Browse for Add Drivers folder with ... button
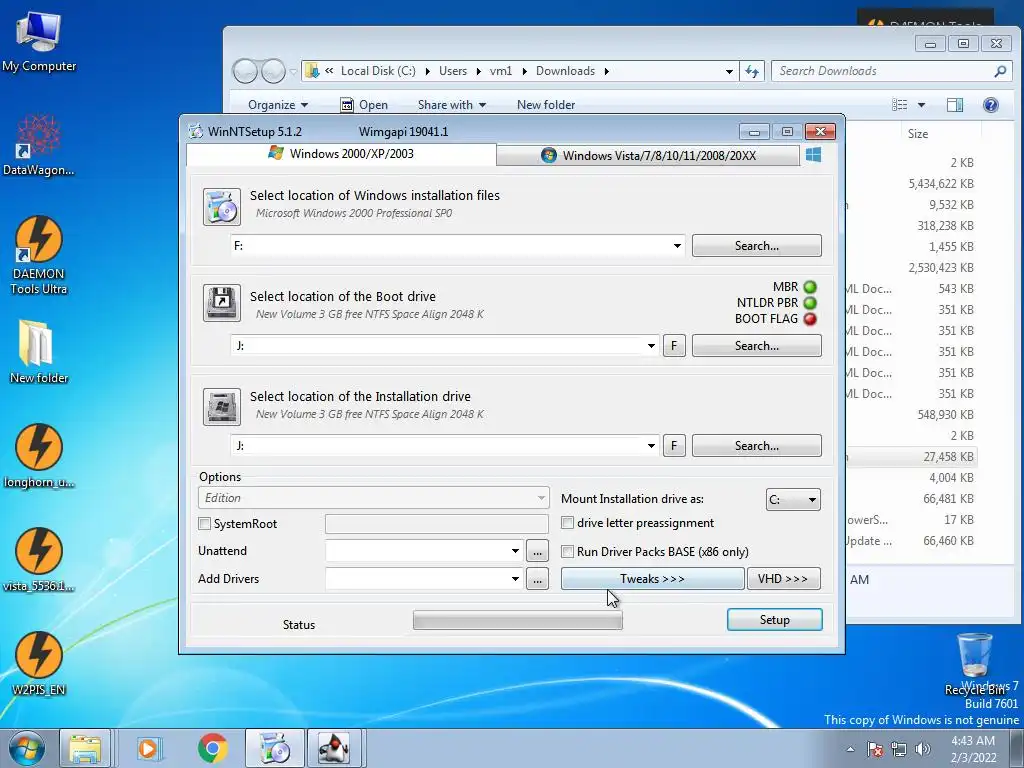Viewport: 1024px width, 768px height. pyautogui.click(x=537, y=579)
